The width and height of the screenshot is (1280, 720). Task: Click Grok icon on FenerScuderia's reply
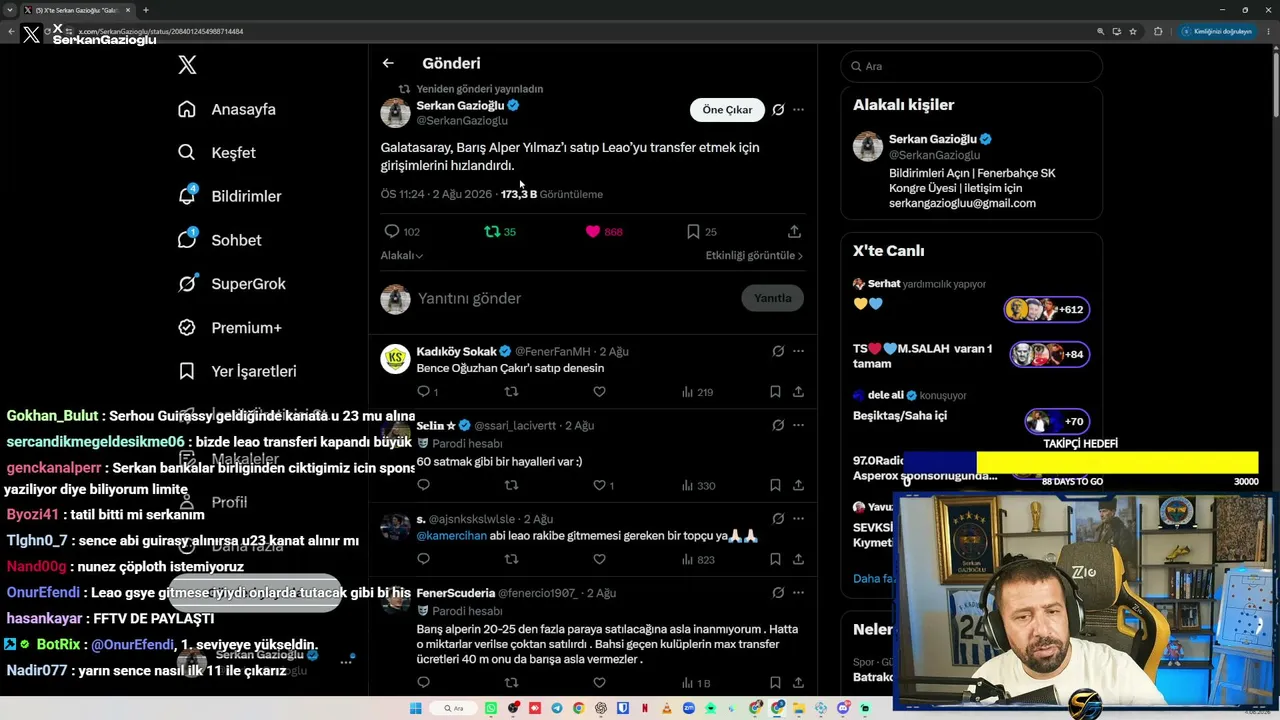[x=778, y=593]
